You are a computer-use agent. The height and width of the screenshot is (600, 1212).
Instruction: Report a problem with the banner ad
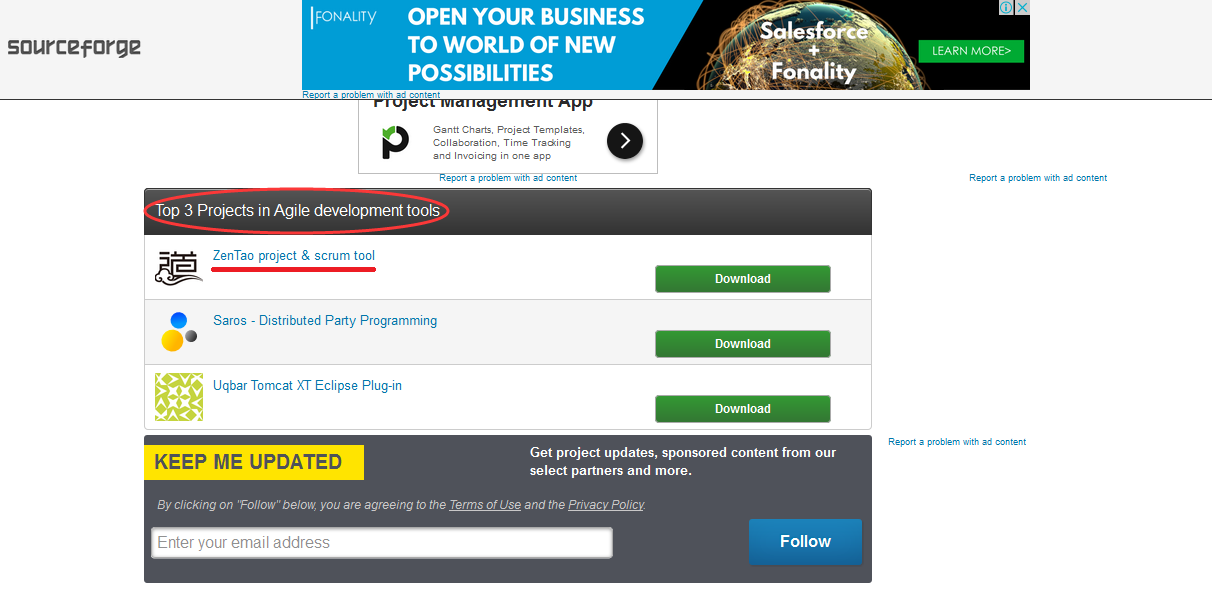(371, 95)
